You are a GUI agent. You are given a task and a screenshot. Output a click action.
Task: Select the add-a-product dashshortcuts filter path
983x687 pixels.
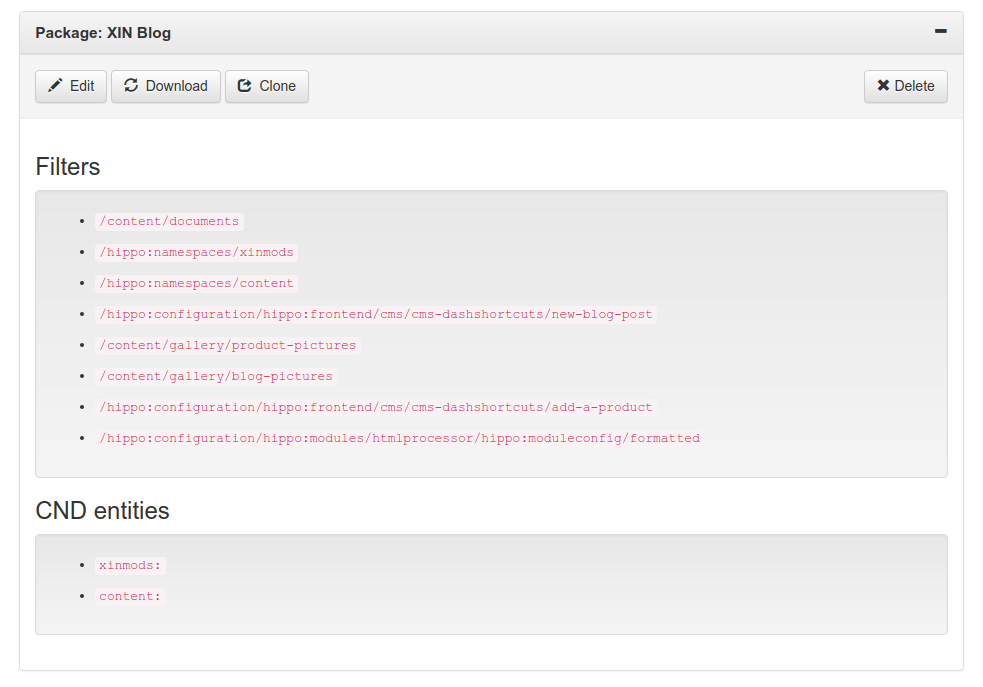pyautogui.click(x=375, y=407)
